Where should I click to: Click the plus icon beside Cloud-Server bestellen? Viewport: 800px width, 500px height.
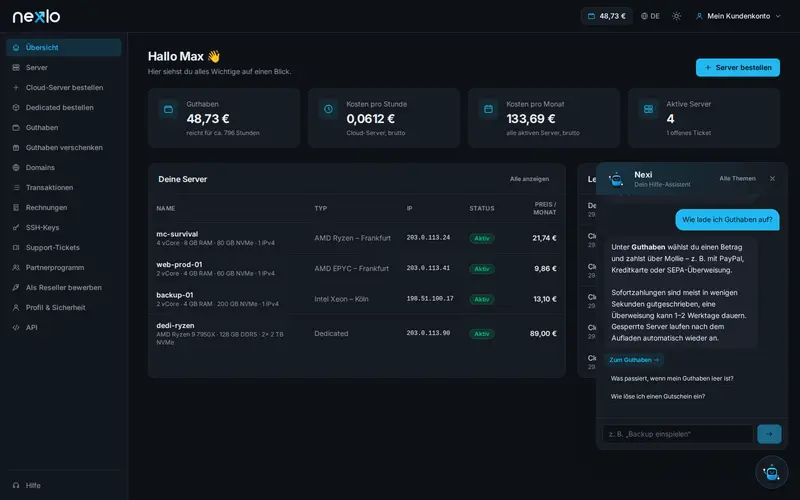(x=16, y=87)
